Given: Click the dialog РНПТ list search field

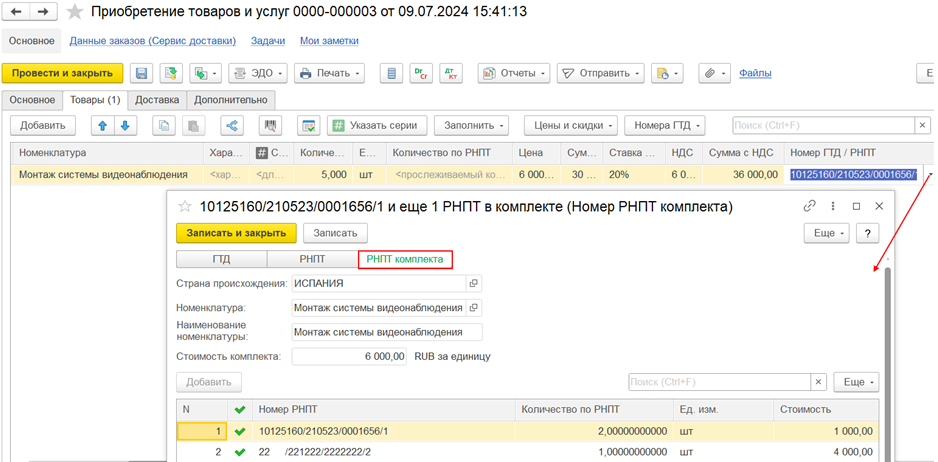Looking at the screenshot, I should coord(719,382).
